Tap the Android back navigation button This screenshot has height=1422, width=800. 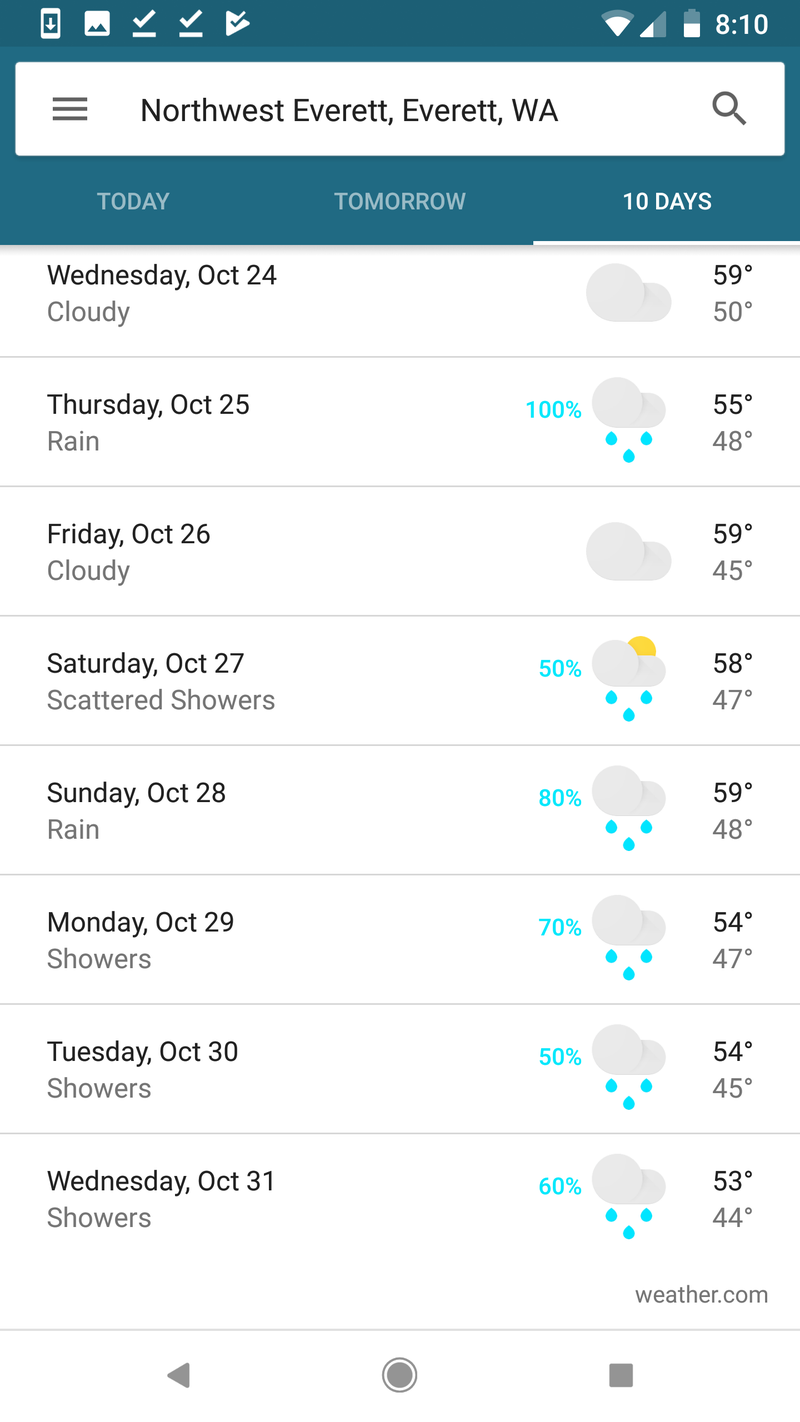tap(179, 1376)
